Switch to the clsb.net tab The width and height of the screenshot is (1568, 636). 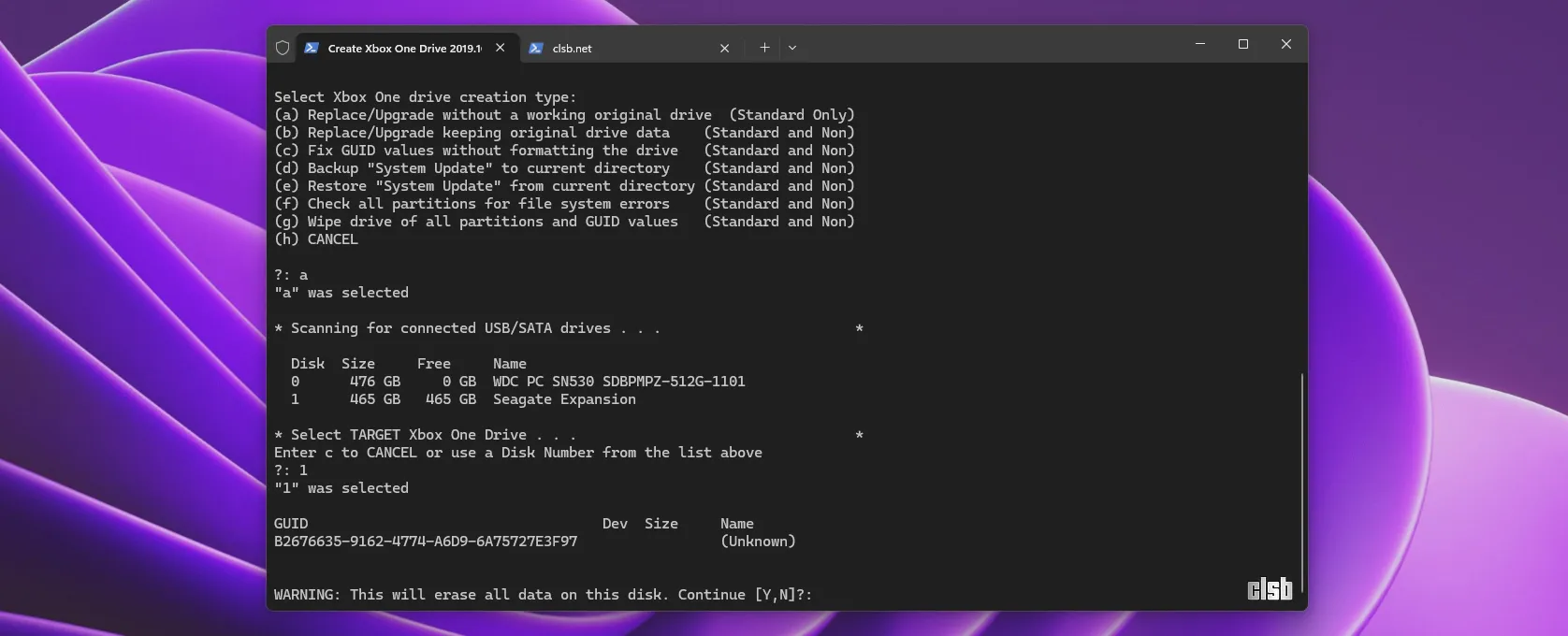pos(617,48)
